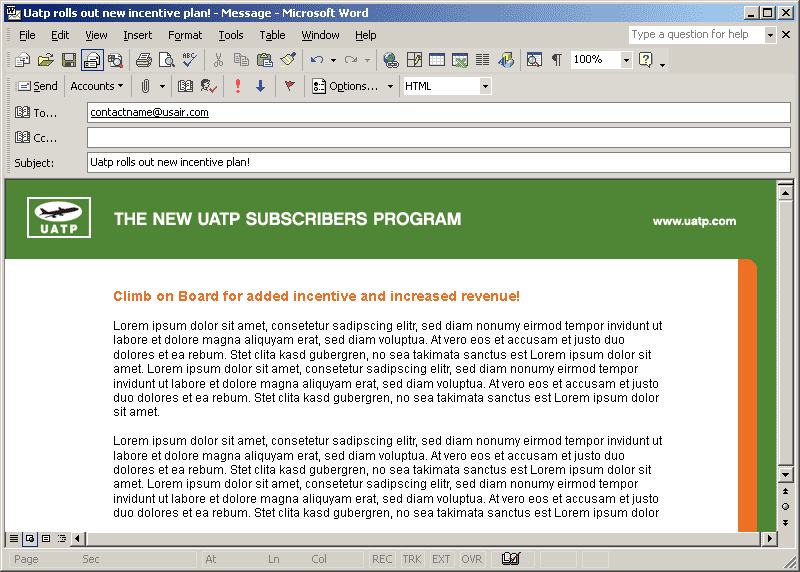
Task: Open the zoom percentage dropdown
Action: pos(626,60)
